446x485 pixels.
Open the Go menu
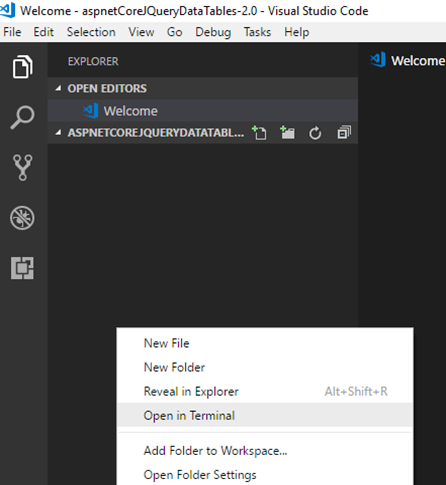coord(174,32)
